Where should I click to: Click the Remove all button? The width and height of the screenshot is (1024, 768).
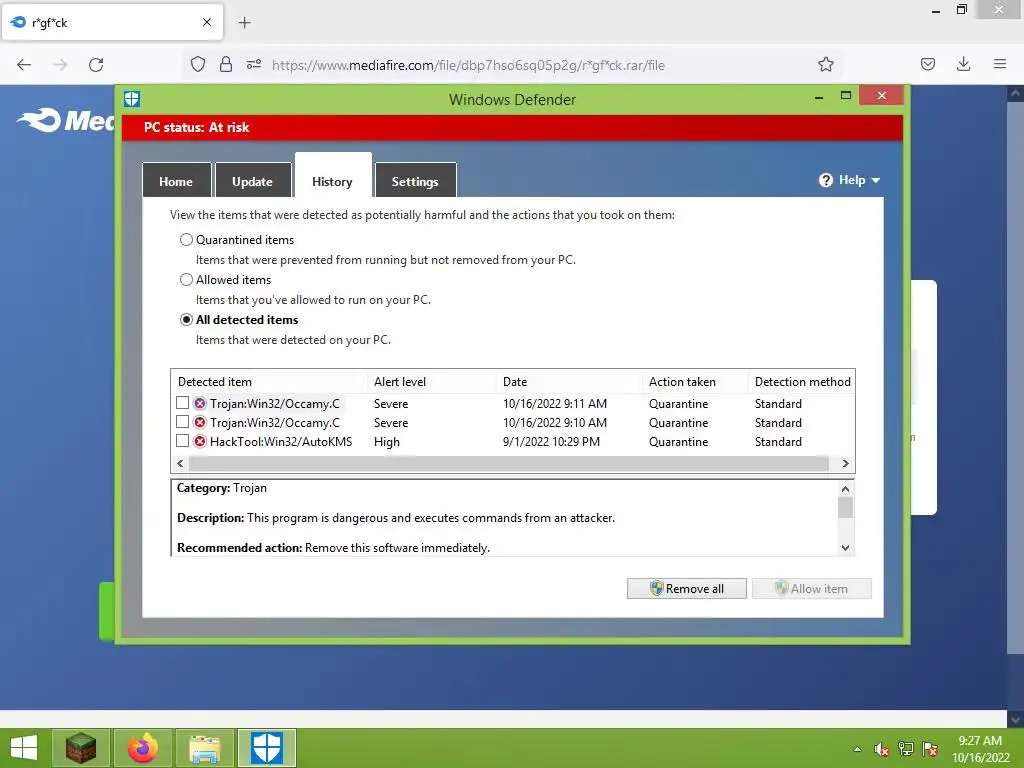[x=686, y=588]
